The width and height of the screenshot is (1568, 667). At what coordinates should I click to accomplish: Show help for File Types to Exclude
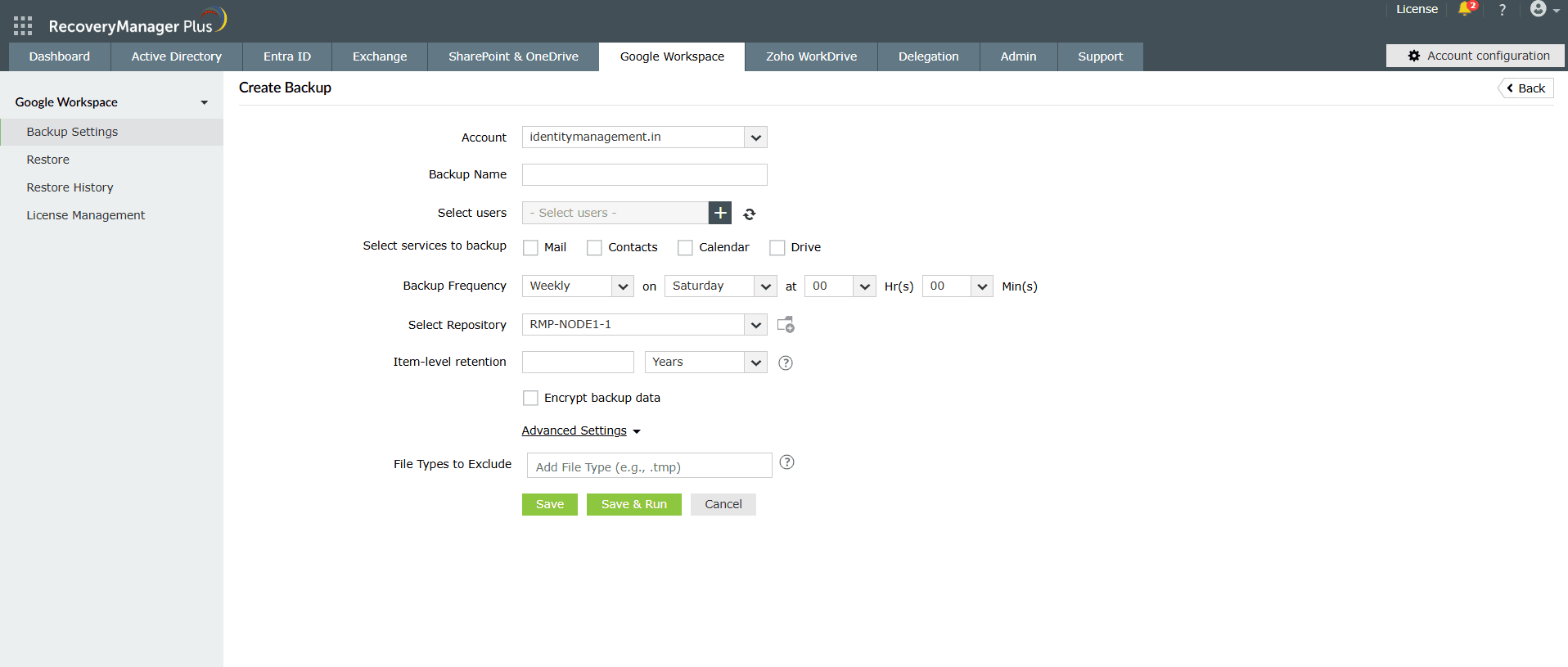[x=787, y=462]
